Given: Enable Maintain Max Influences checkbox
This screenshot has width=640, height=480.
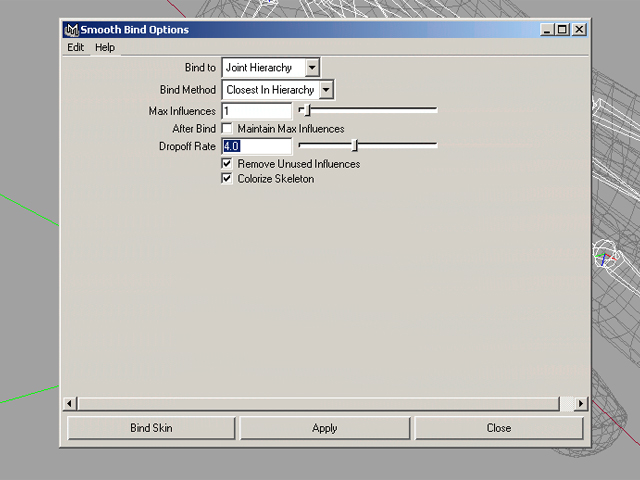Looking at the screenshot, I should pyautogui.click(x=227, y=129).
